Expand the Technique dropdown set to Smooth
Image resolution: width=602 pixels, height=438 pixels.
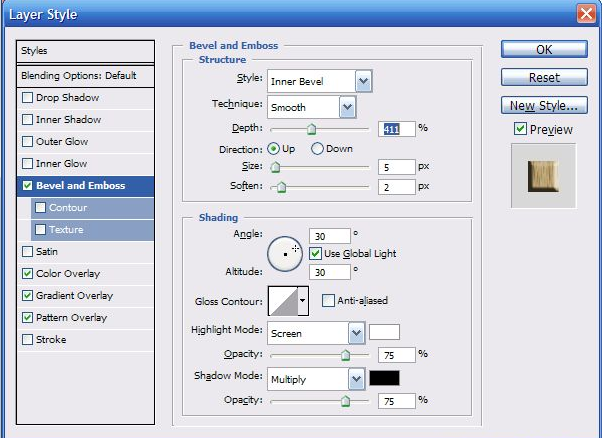click(x=347, y=107)
